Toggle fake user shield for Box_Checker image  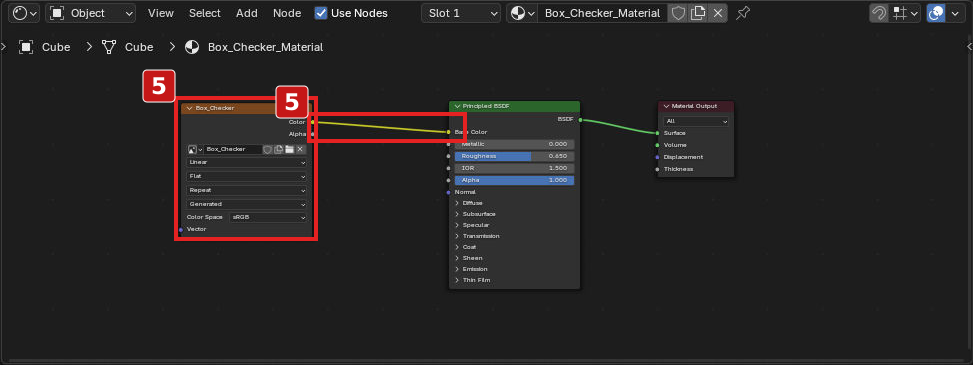[268, 150]
